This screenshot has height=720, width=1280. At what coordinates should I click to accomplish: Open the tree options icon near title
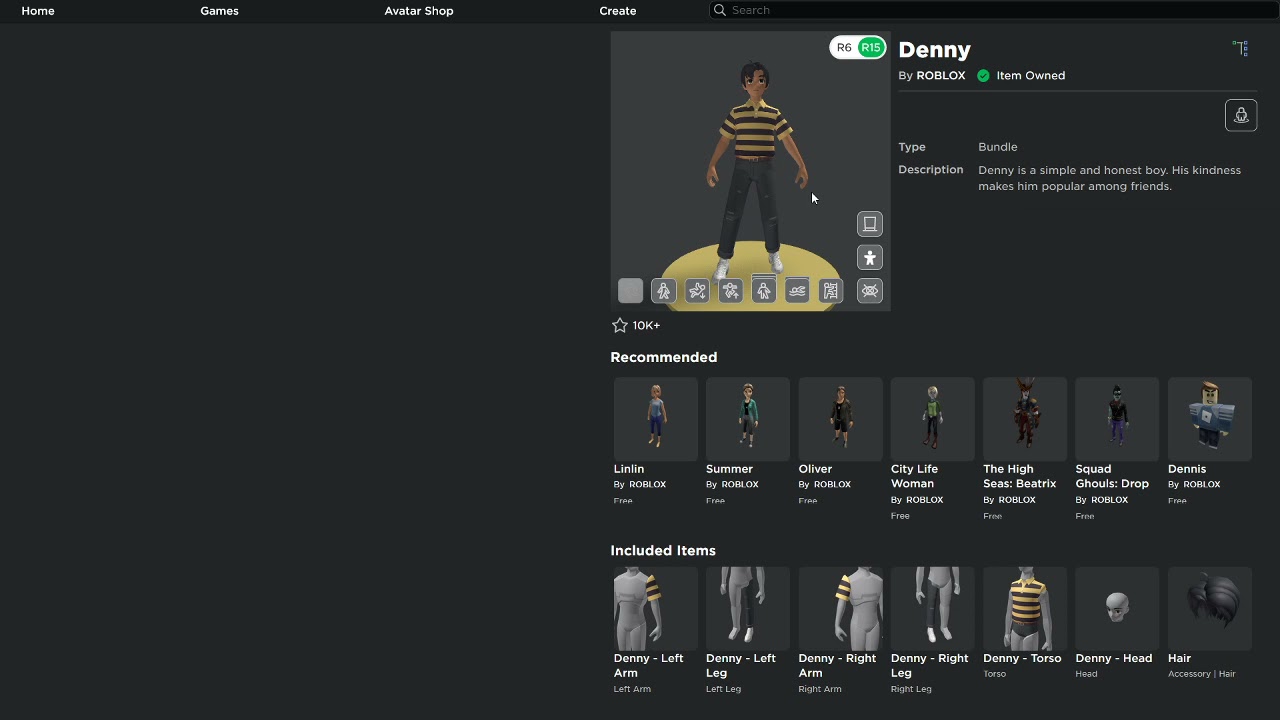click(x=1241, y=48)
